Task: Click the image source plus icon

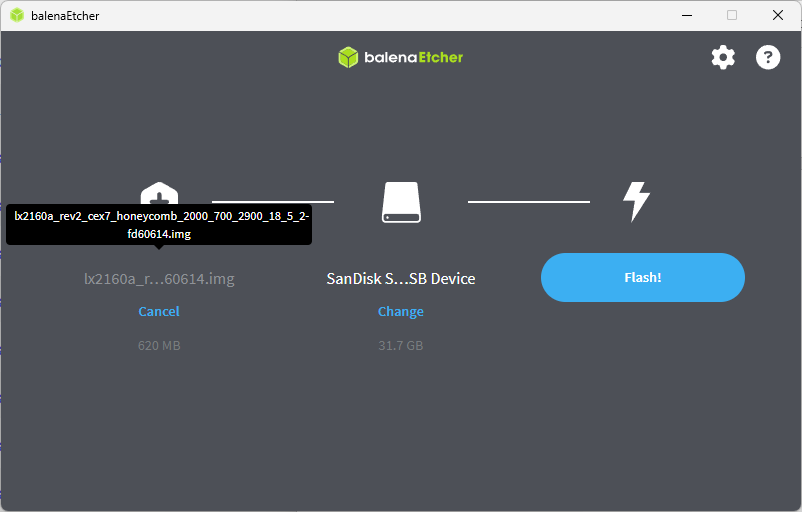Action: pos(159,193)
